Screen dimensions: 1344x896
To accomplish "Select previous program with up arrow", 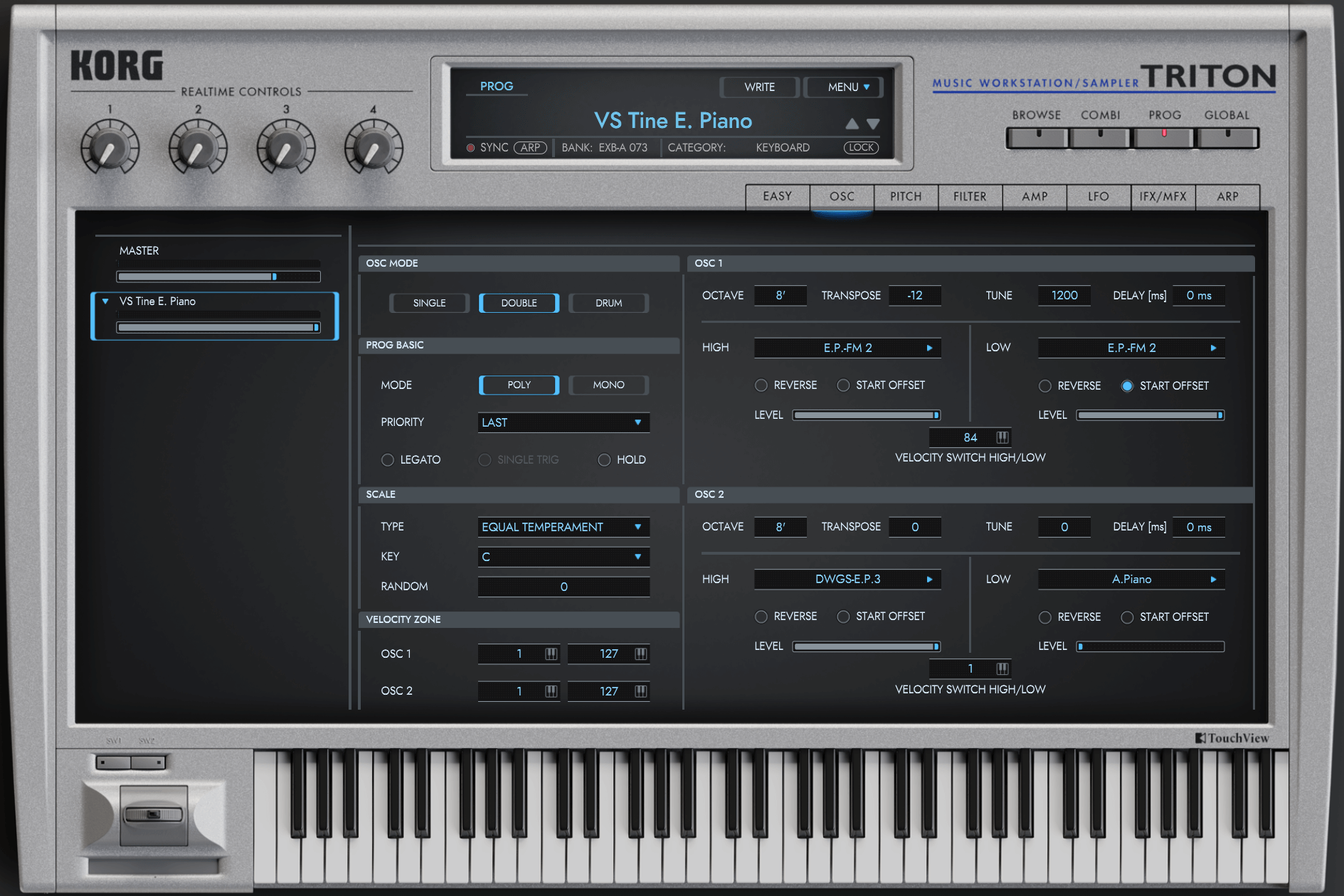I will coord(852,124).
